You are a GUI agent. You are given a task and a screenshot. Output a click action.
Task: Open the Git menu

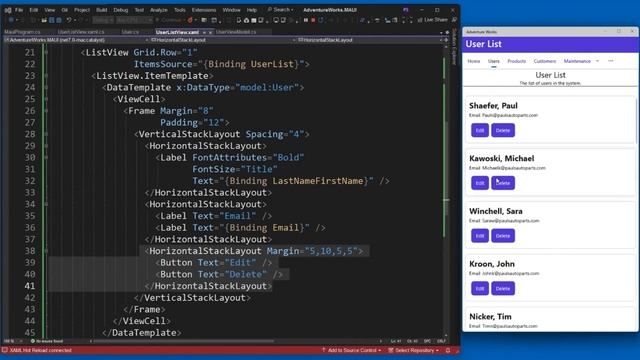coord(64,10)
